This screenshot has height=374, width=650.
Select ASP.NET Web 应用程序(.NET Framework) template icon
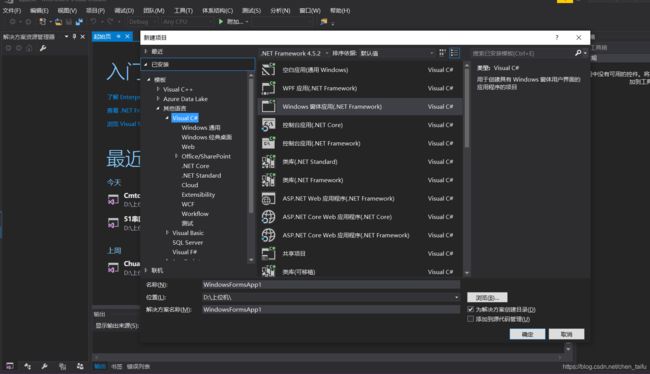[268, 199]
